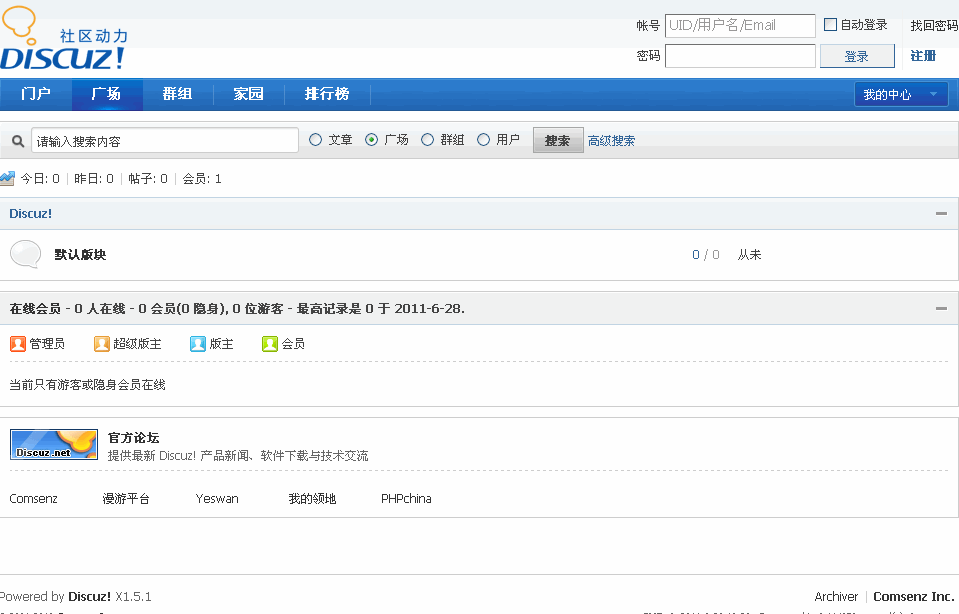Click the Discuz! logo
The image size is (959, 614).
tap(64, 39)
